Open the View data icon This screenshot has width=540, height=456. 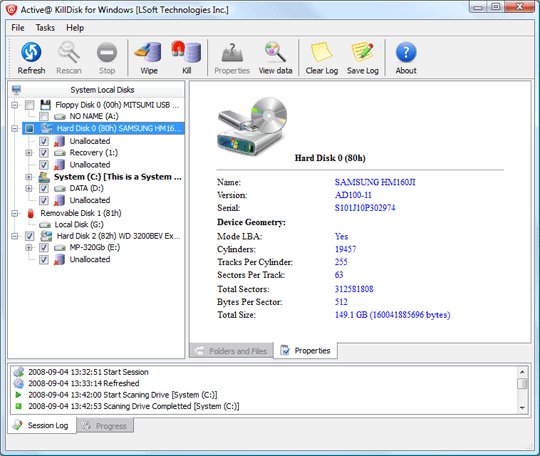(x=275, y=52)
